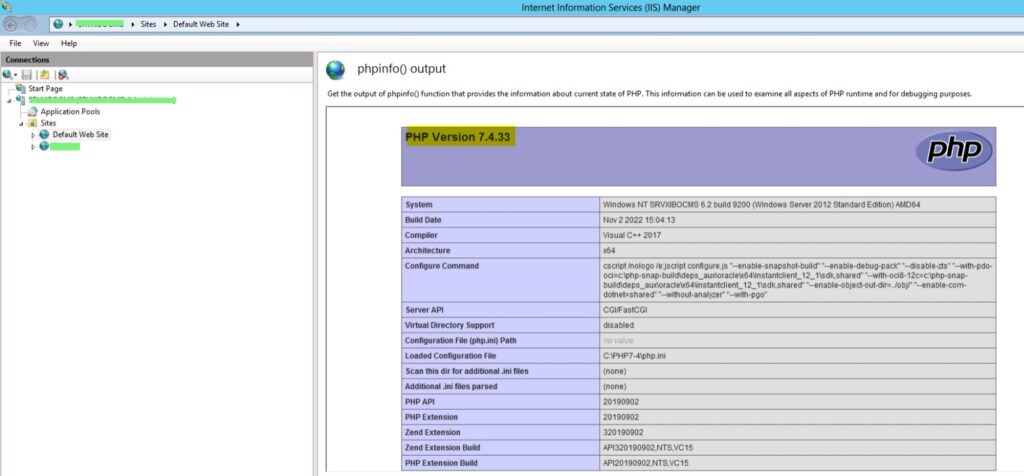This screenshot has width=1024, height=476.
Task: Click the 'PHP API' row label
Action: [419, 402]
